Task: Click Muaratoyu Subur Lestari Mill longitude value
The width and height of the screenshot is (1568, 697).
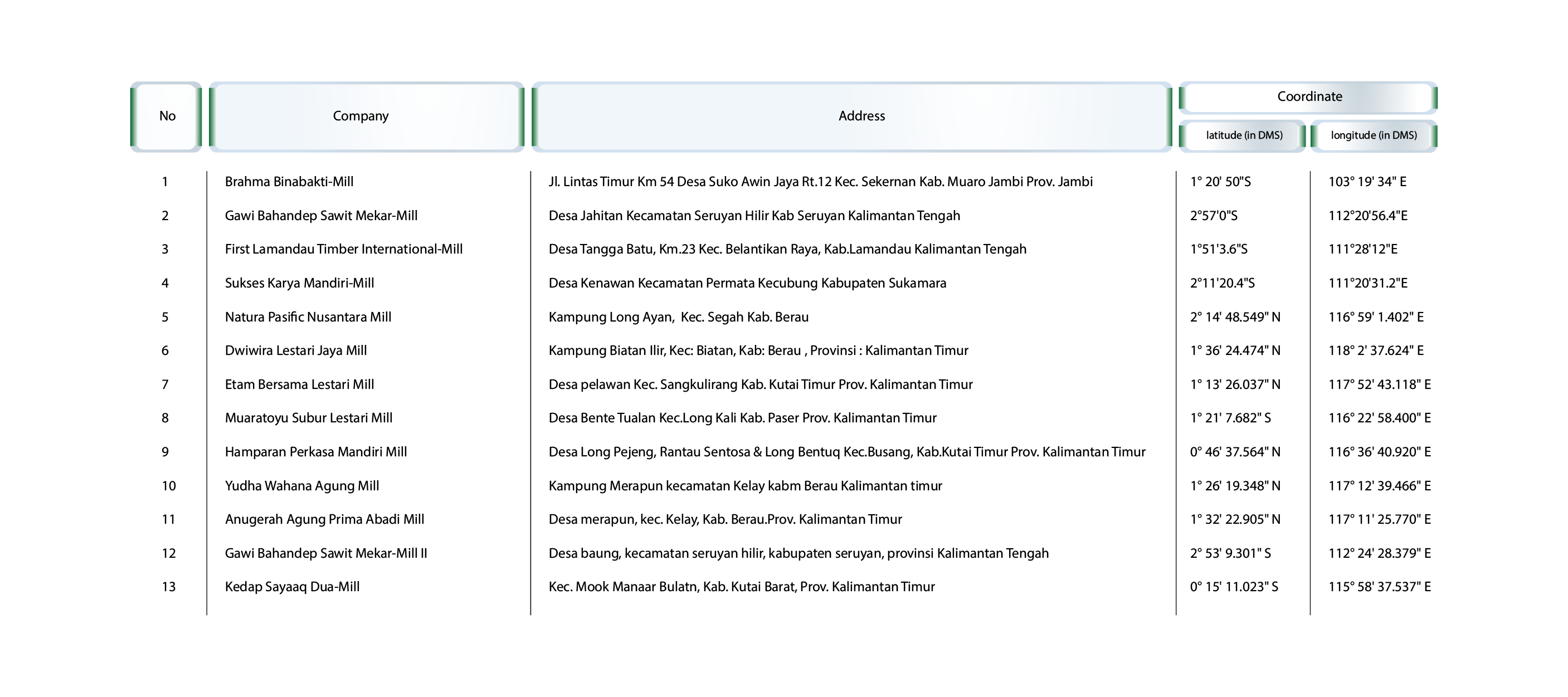Action: tap(1379, 418)
